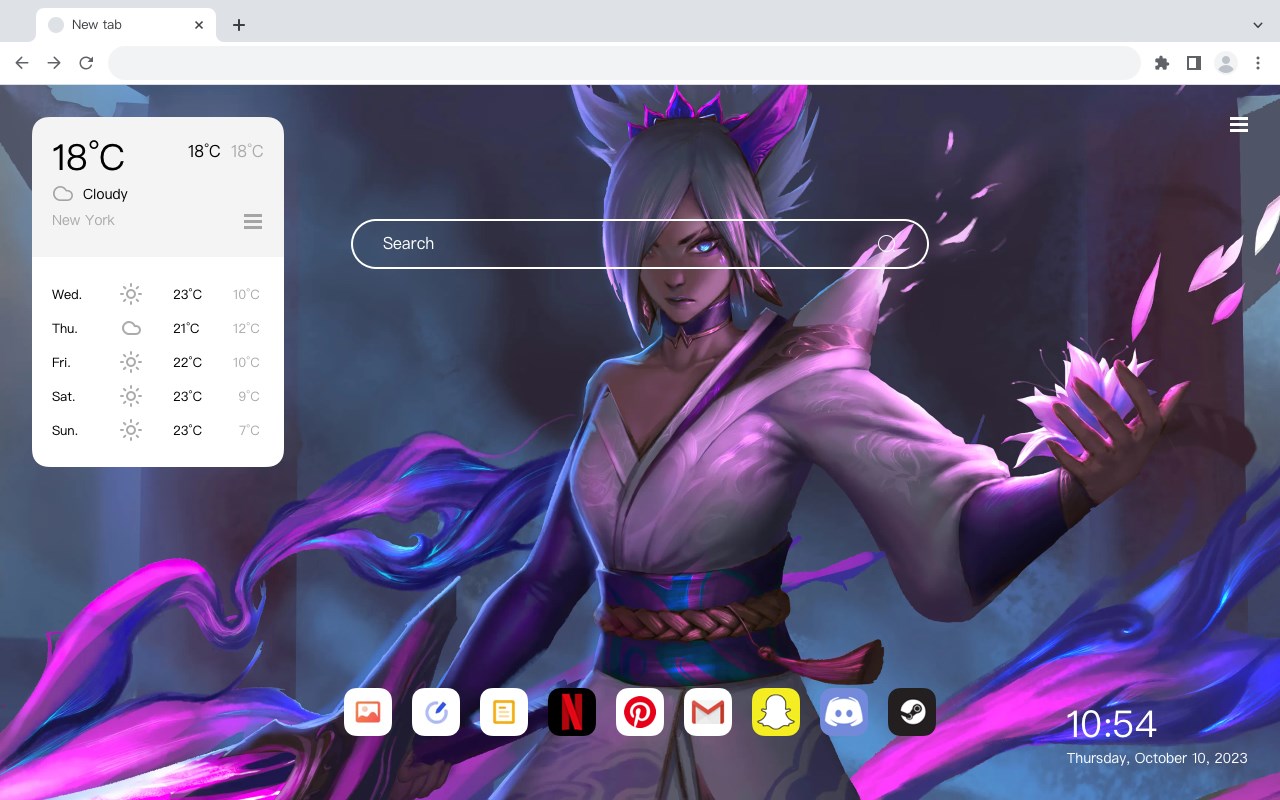
Task: Click Sunday's low temperature 7°C
Action: pyautogui.click(x=249, y=430)
